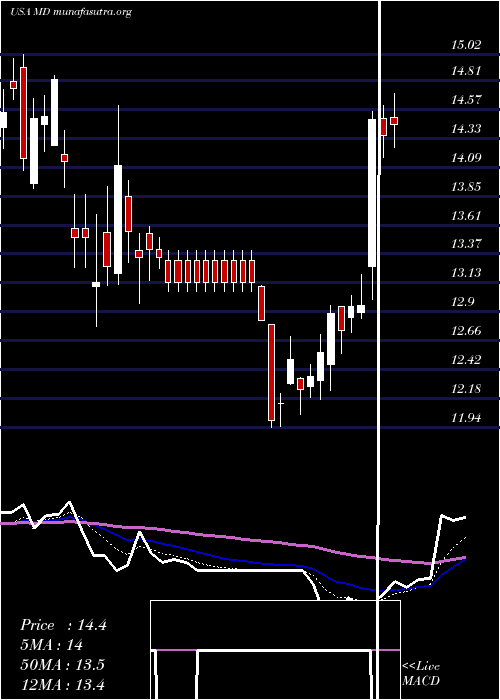Click the 12MA : 13.4 readout
The height and width of the screenshot is (700, 500).
[62, 684]
